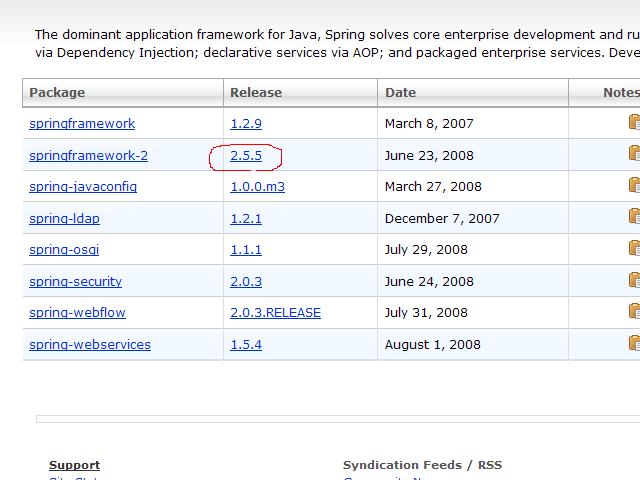Open release notes icon for springframework-2 row

coord(635,153)
